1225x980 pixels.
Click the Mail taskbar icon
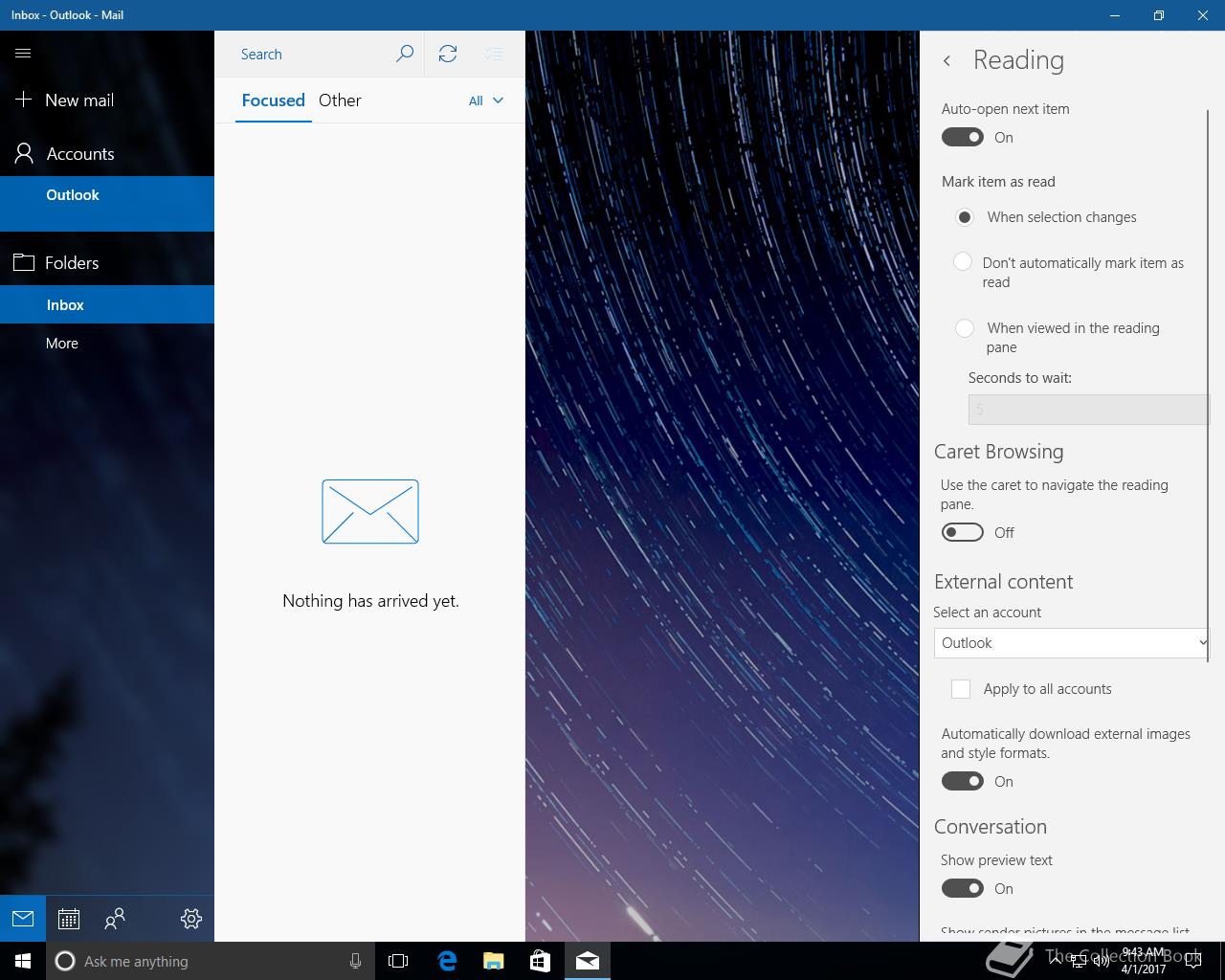click(x=588, y=961)
